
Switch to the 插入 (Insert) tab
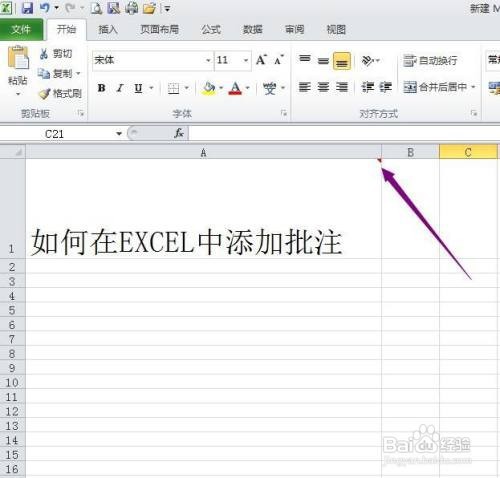coord(108,30)
